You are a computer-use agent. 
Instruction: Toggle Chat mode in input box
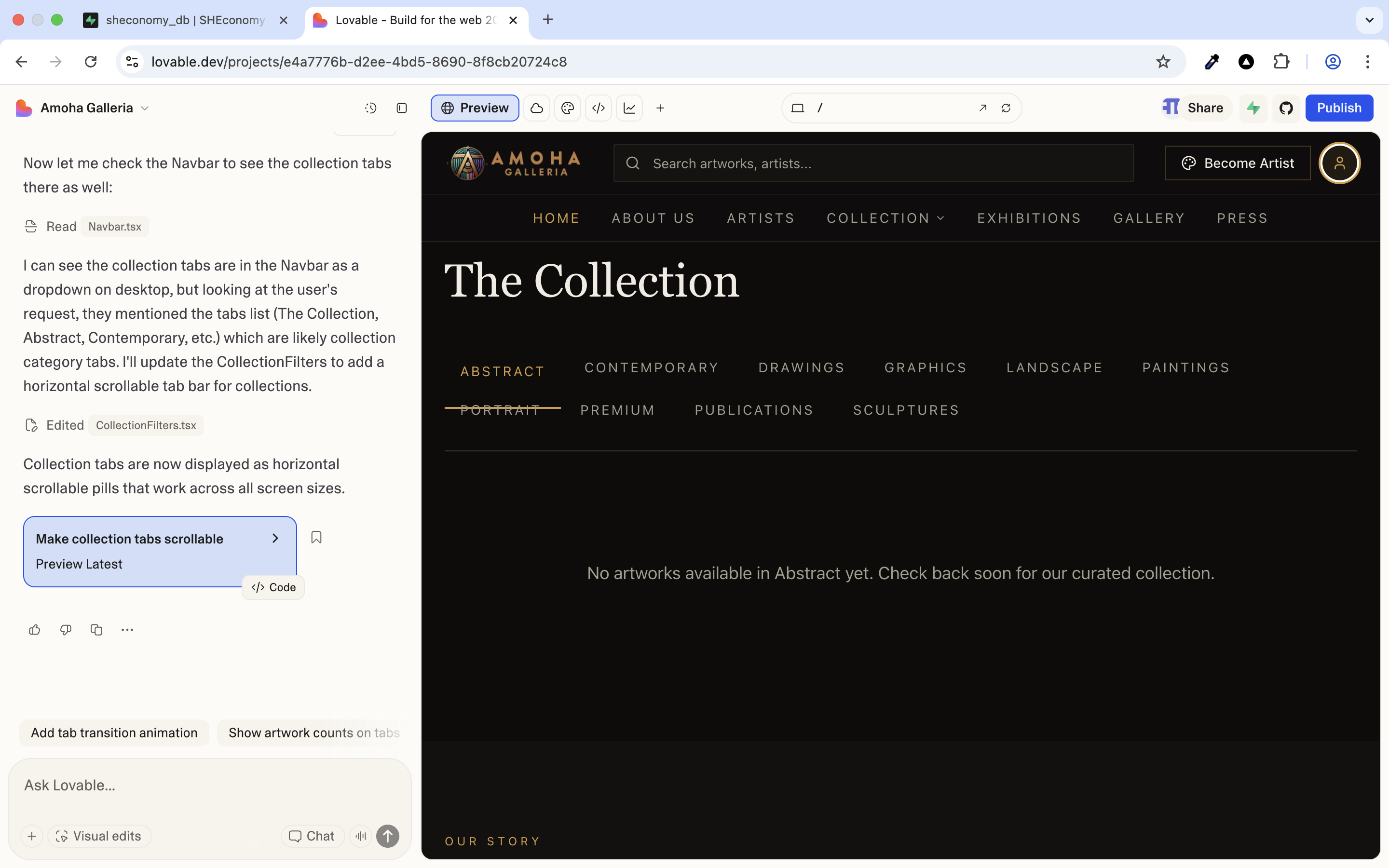(x=312, y=836)
